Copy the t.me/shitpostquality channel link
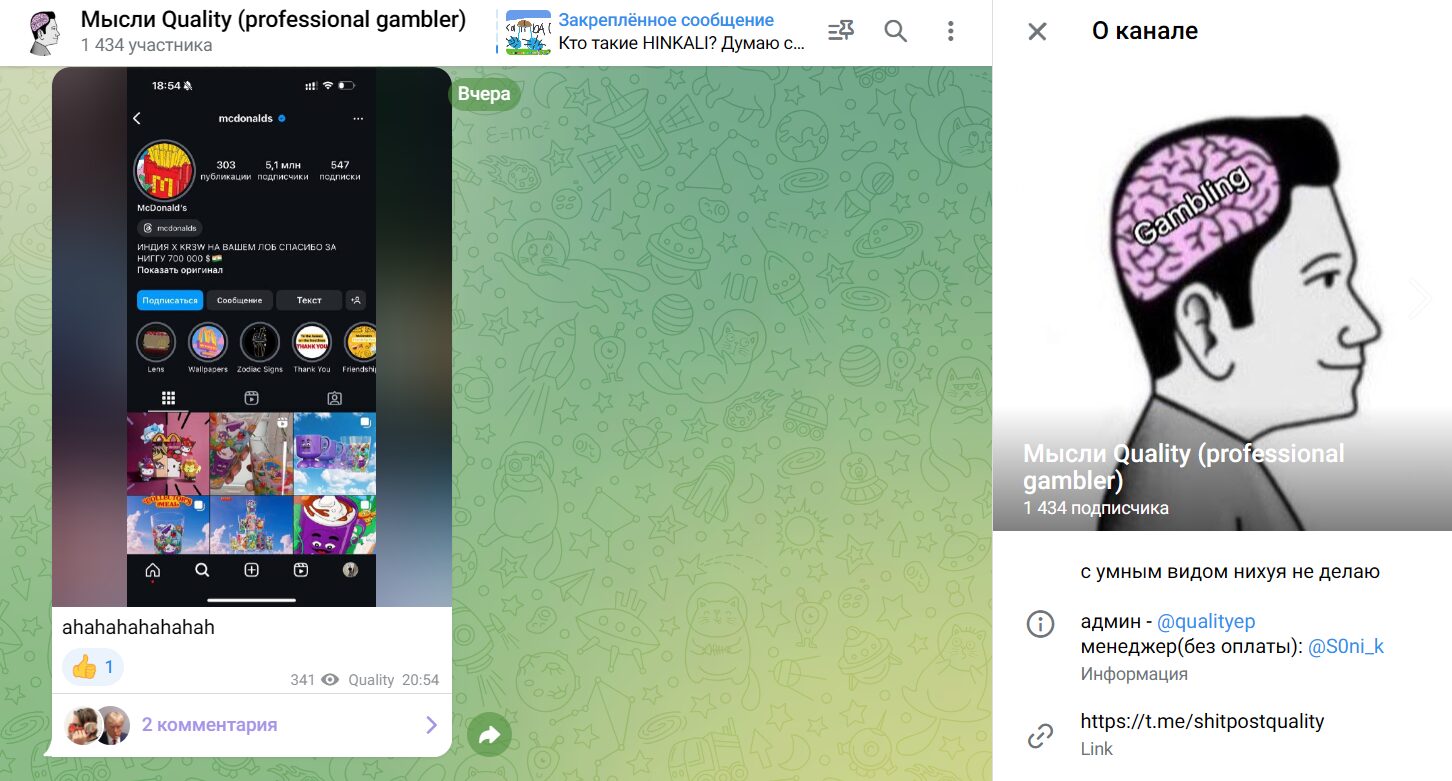The width and height of the screenshot is (1452, 781). 1202,721
